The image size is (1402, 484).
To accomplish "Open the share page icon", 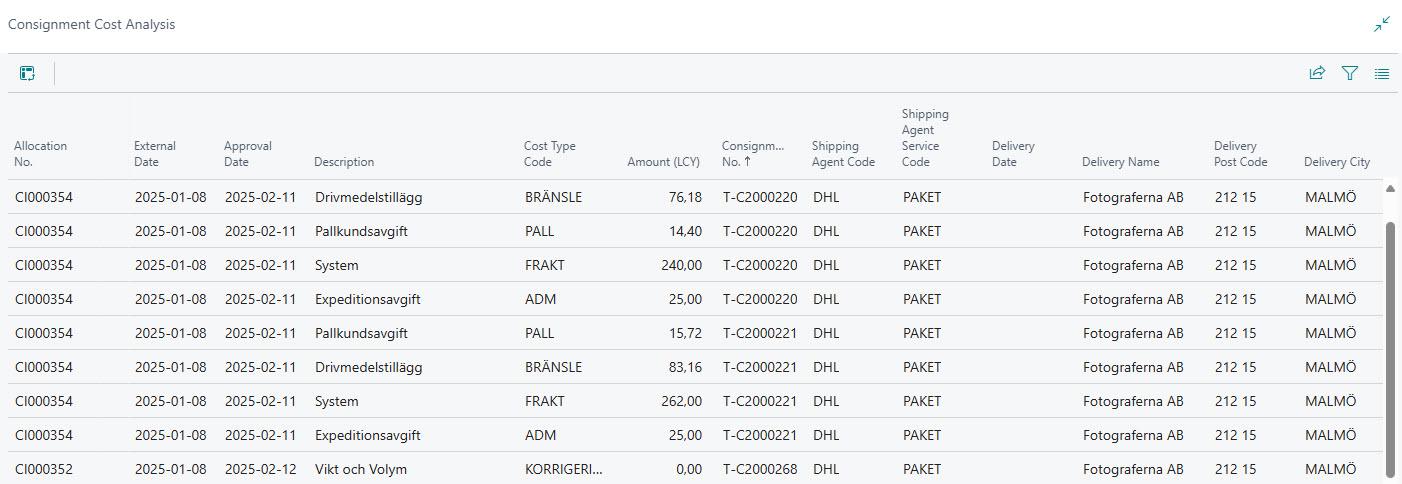I will [1317, 73].
